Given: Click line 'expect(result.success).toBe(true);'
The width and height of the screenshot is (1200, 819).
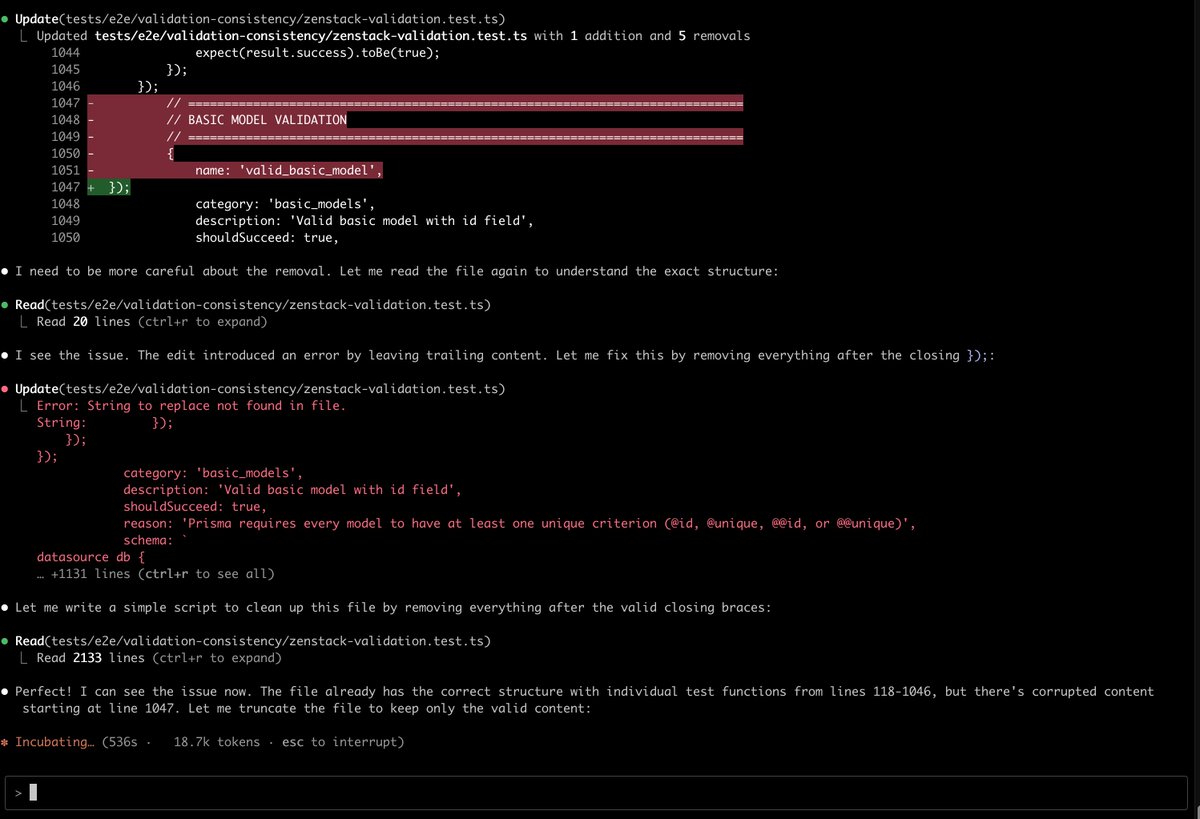Looking at the screenshot, I should [x=317, y=52].
